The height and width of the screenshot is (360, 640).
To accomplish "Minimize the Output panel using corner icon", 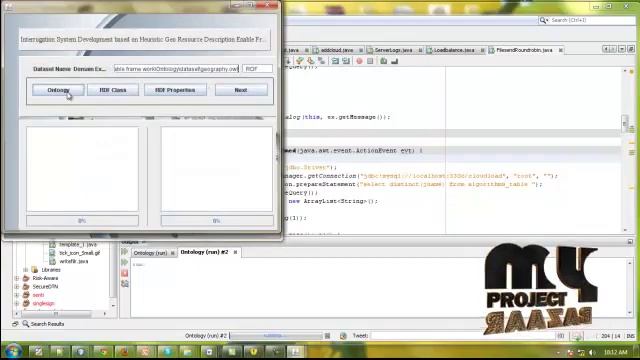I will point(630,242).
